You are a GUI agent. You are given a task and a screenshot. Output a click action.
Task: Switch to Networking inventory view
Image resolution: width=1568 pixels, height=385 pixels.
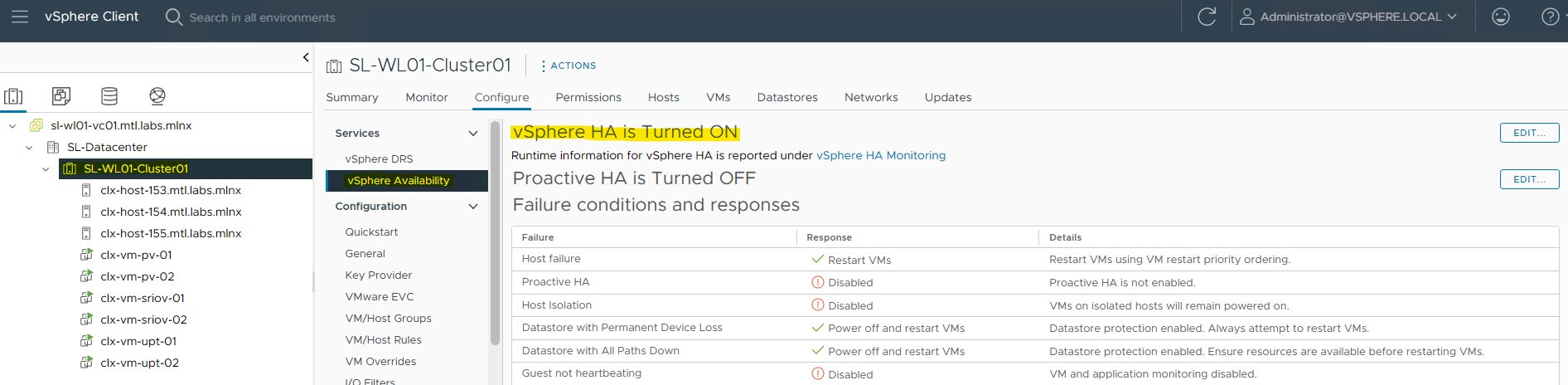[x=157, y=96]
